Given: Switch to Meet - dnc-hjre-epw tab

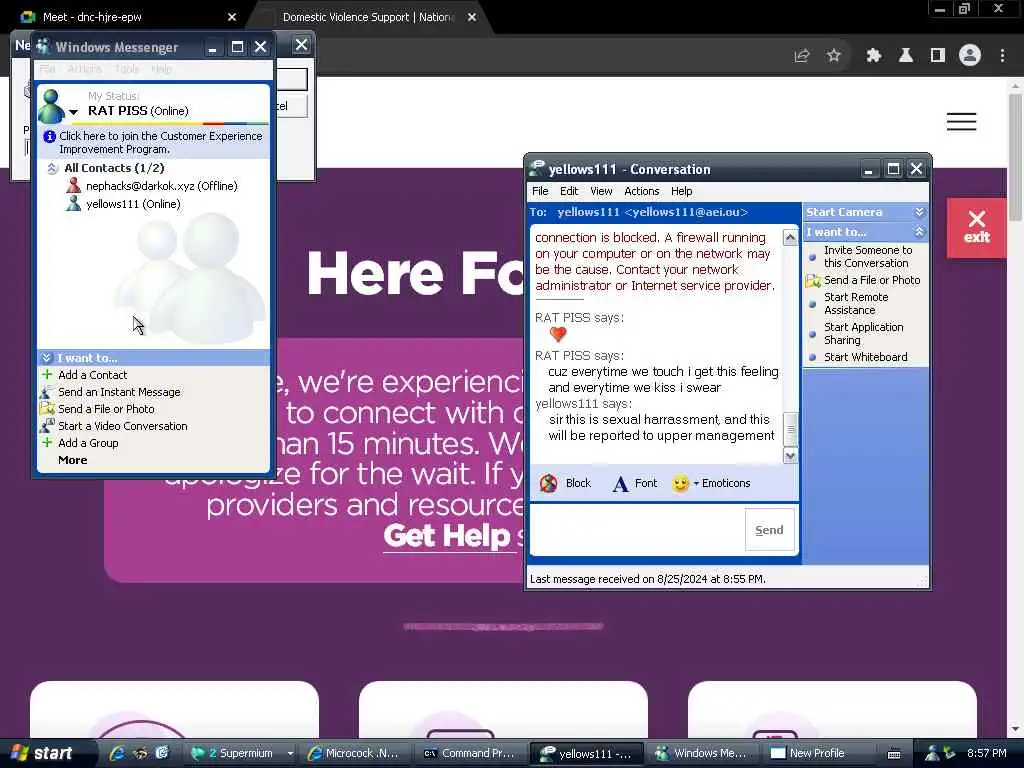Looking at the screenshot, I should tap(91, 17).
